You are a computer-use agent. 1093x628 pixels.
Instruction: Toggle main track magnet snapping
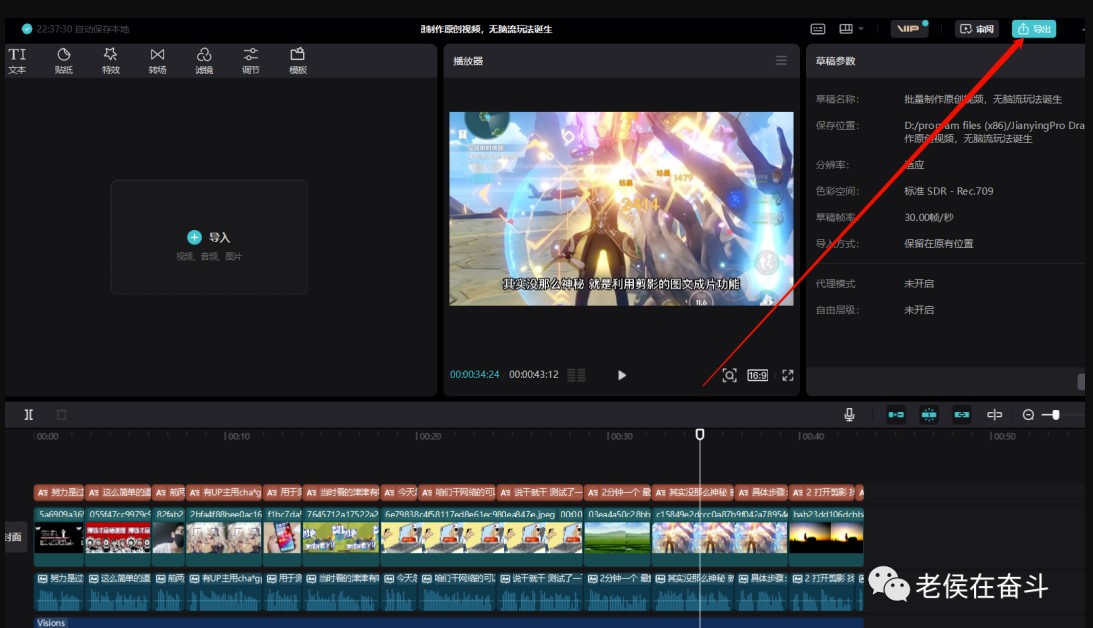pyautogui.click(x=896, y=414)
